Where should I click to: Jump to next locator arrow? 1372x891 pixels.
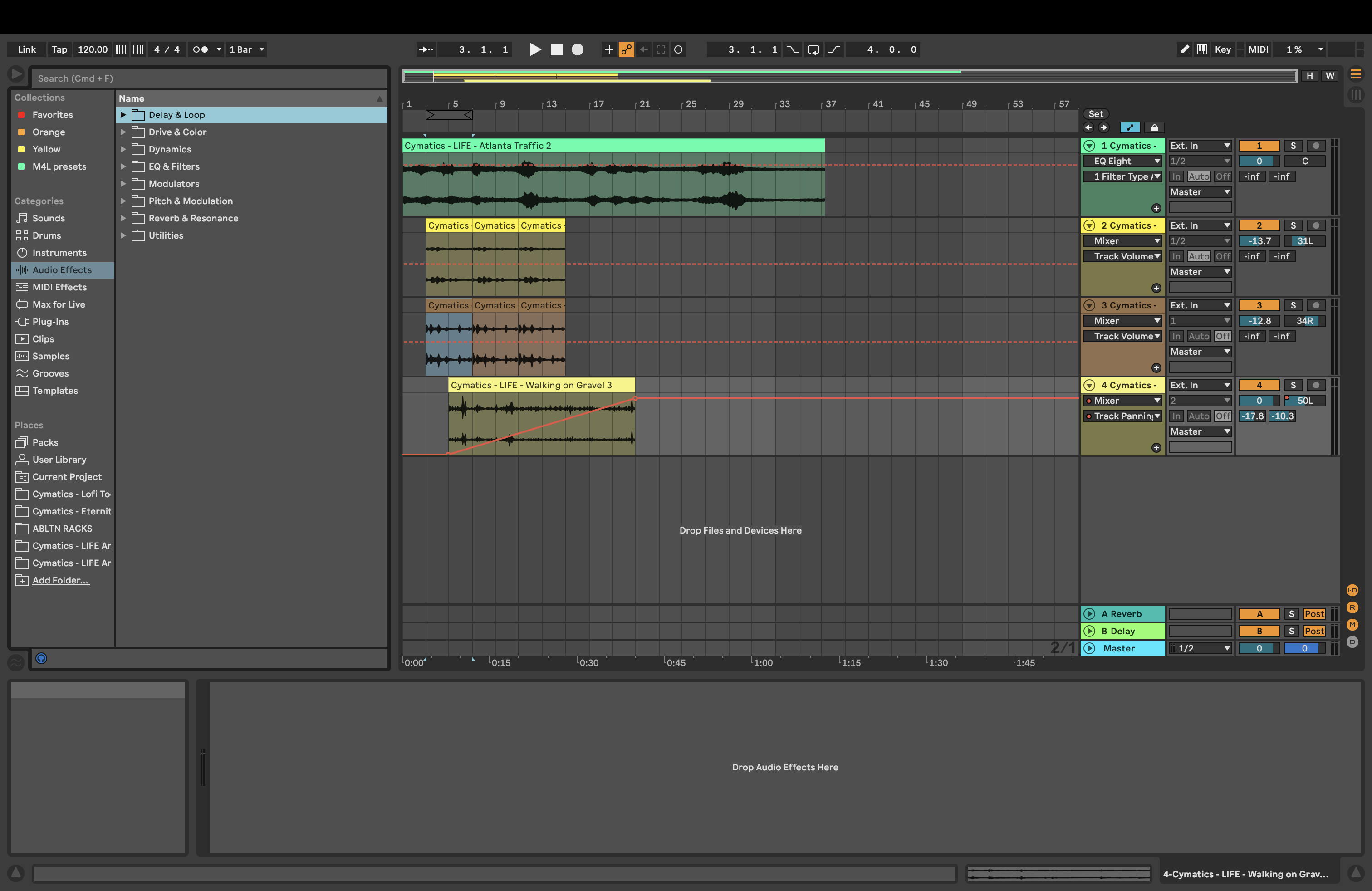[x=1103, y=127]
